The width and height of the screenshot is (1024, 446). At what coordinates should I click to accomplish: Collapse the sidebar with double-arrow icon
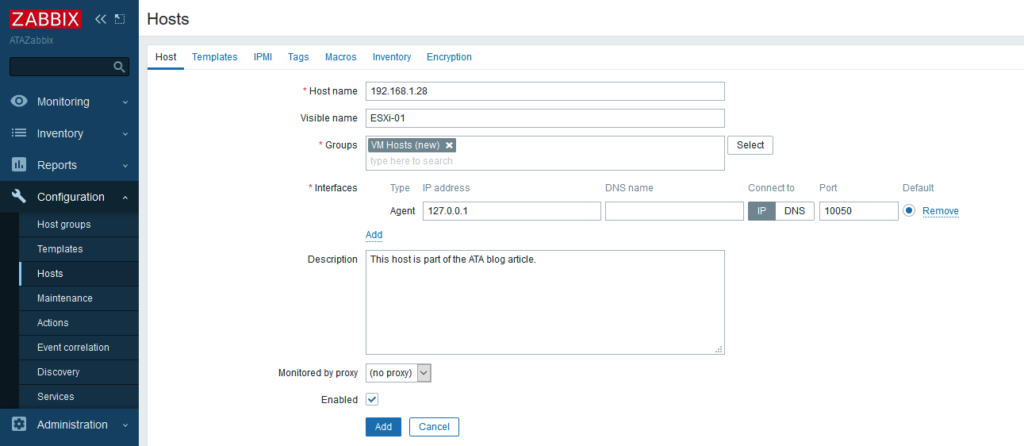click(x=100, y=19)
